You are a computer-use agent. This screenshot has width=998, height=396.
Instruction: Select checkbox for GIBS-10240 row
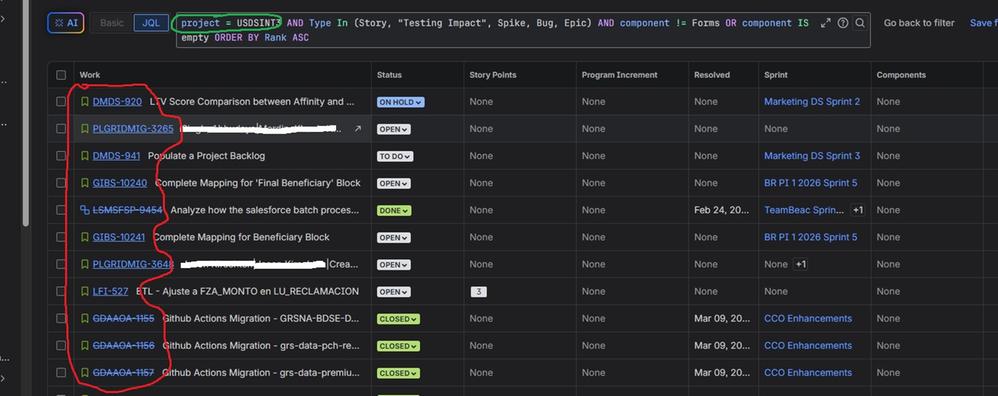[x=61, y=183]
